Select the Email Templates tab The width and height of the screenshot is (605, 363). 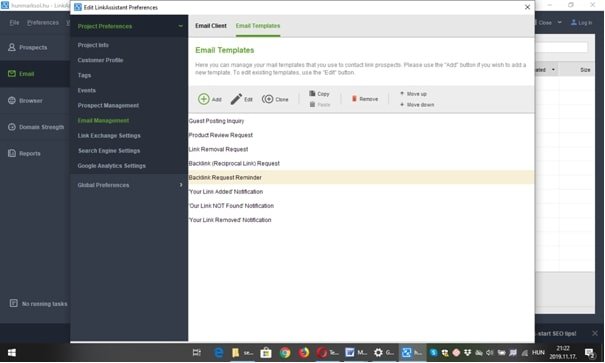point(258,26)
